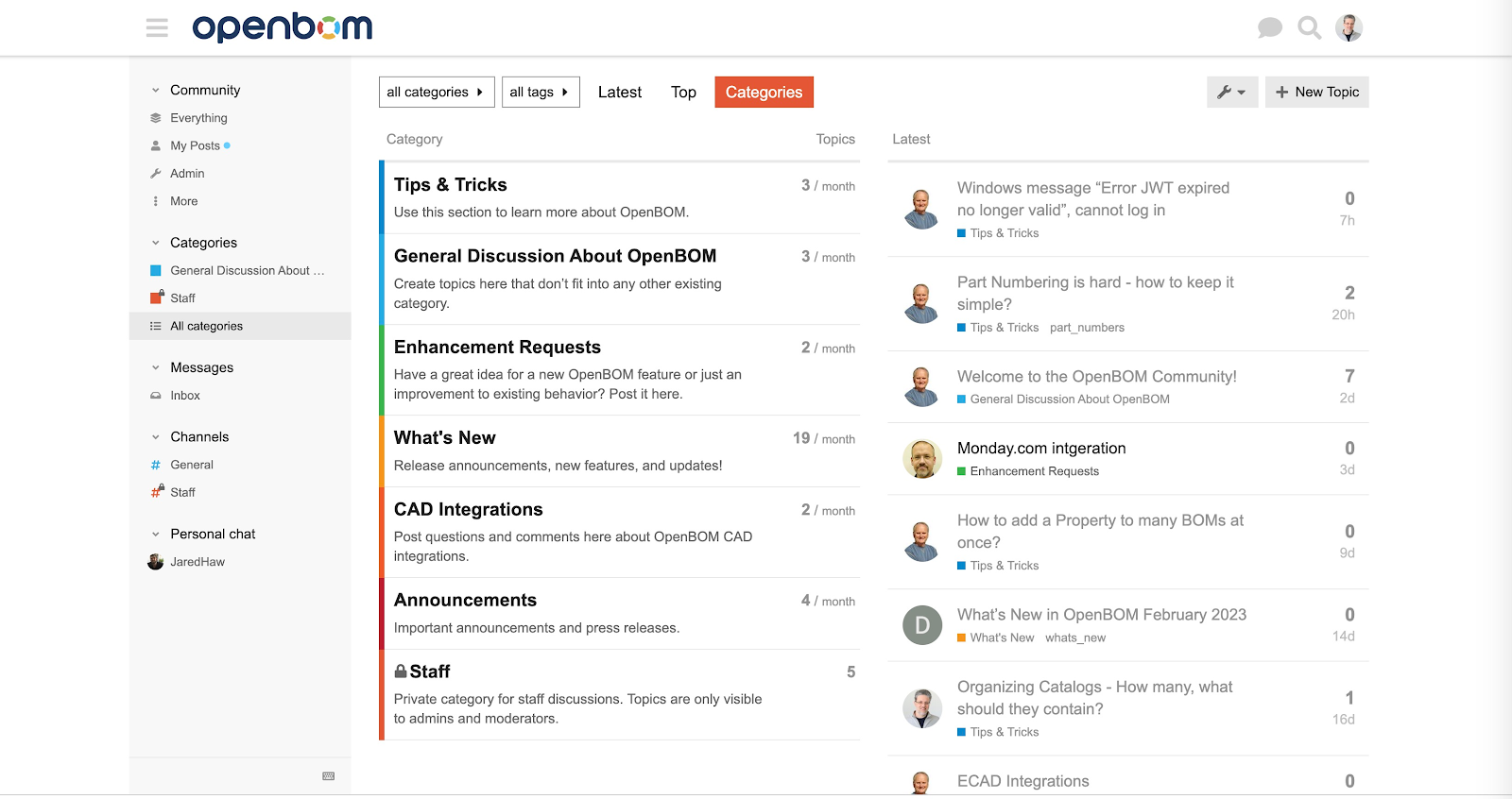
Task: Open Windows message Error JWT expired topic
Action: (1093, 198)
